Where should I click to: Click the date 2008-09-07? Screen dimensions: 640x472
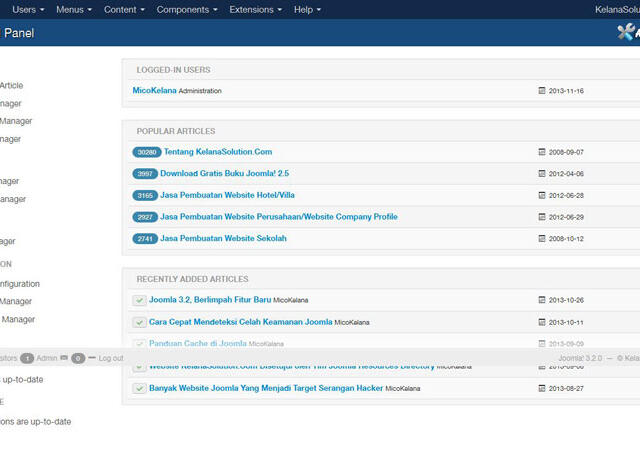coord(566,152)
